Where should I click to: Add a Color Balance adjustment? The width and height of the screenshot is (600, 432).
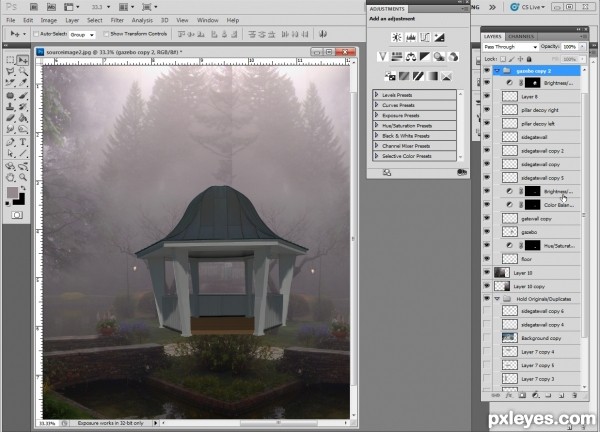click(x=411, y=57)
